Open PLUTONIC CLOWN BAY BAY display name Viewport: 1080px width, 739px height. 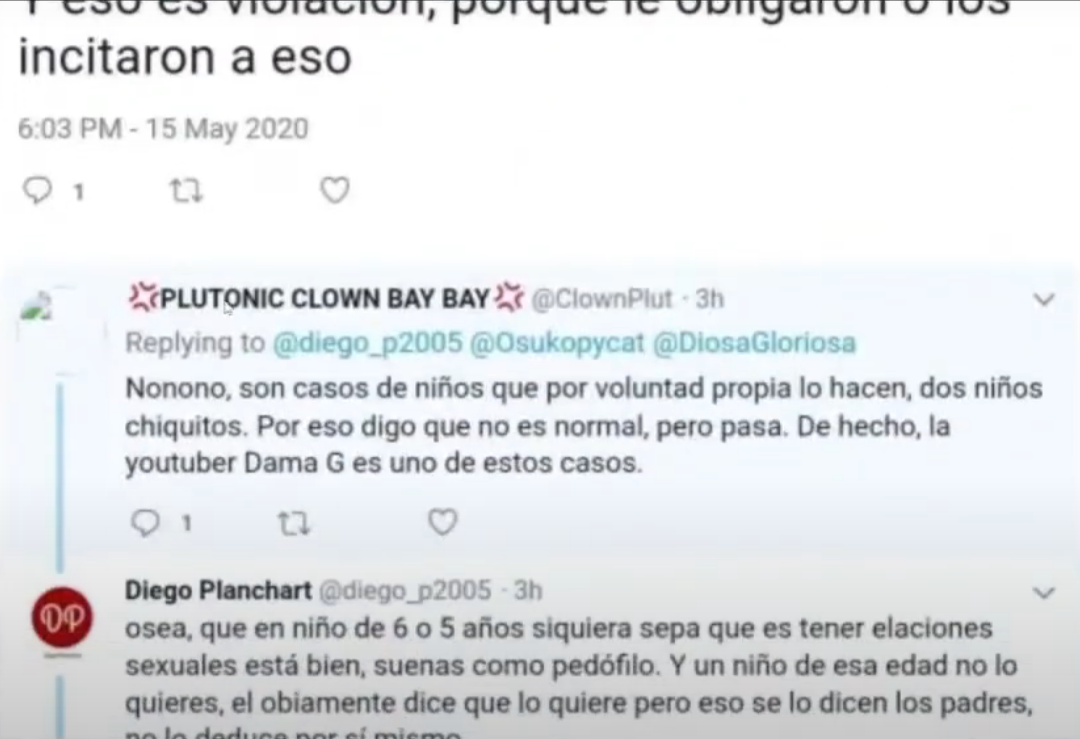coord(326,299)
